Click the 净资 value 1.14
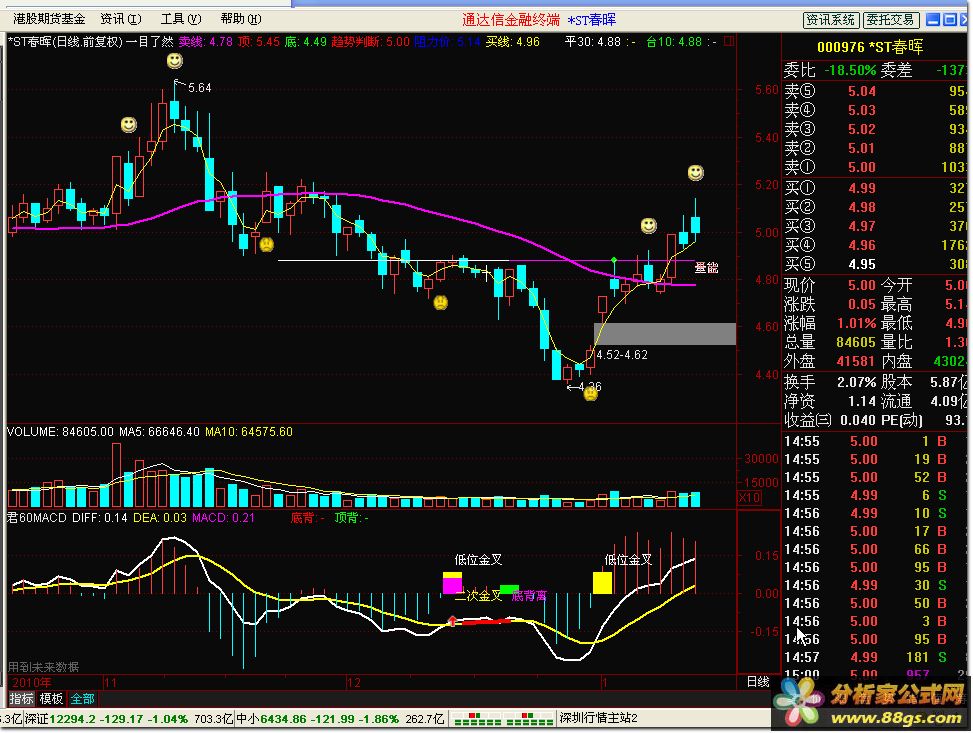 tap(862, 402)
